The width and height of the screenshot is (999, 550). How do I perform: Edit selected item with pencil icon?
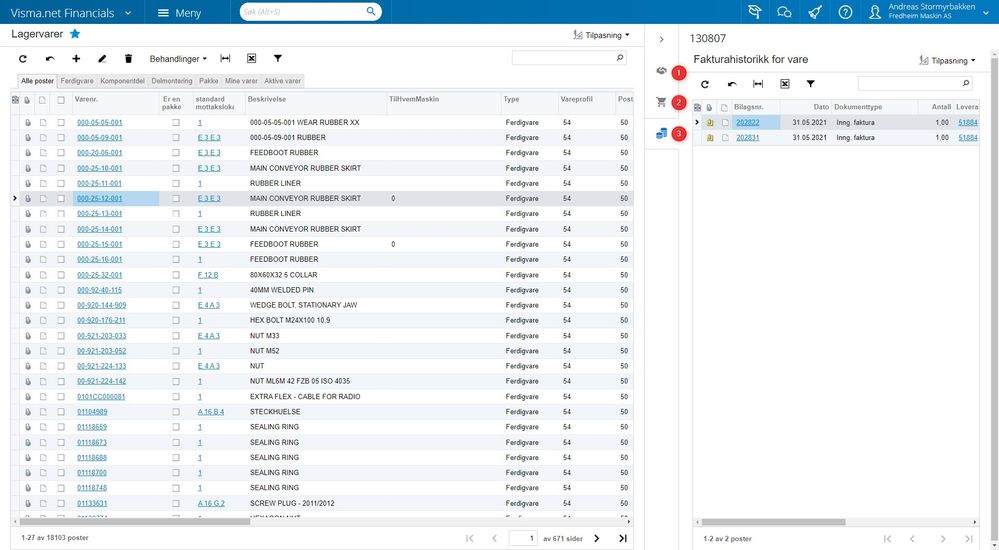(x=102, y=59)
